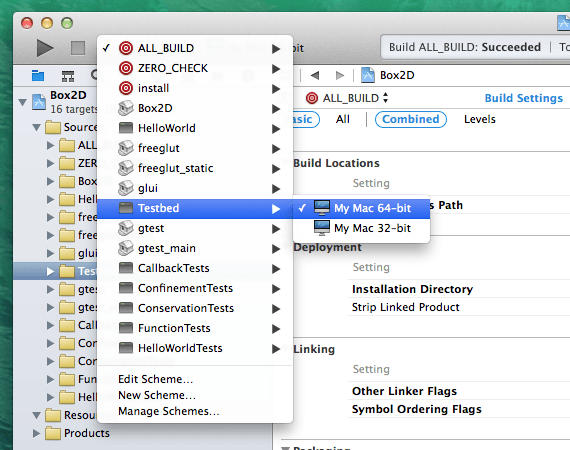This screenshot has width=570, height=450.
Task: Open New Scheme…
Action: pos(157,395)
